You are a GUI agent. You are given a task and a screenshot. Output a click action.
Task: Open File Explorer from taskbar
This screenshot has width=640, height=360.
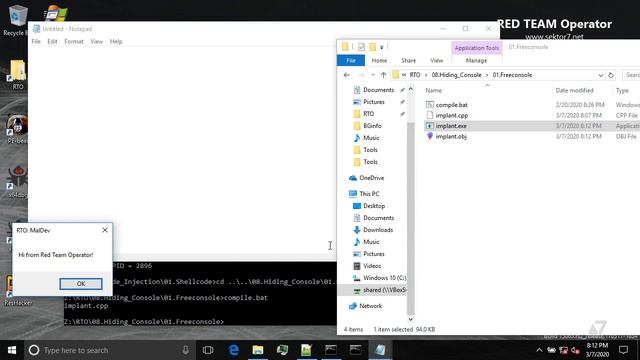(x=258, y=350)
